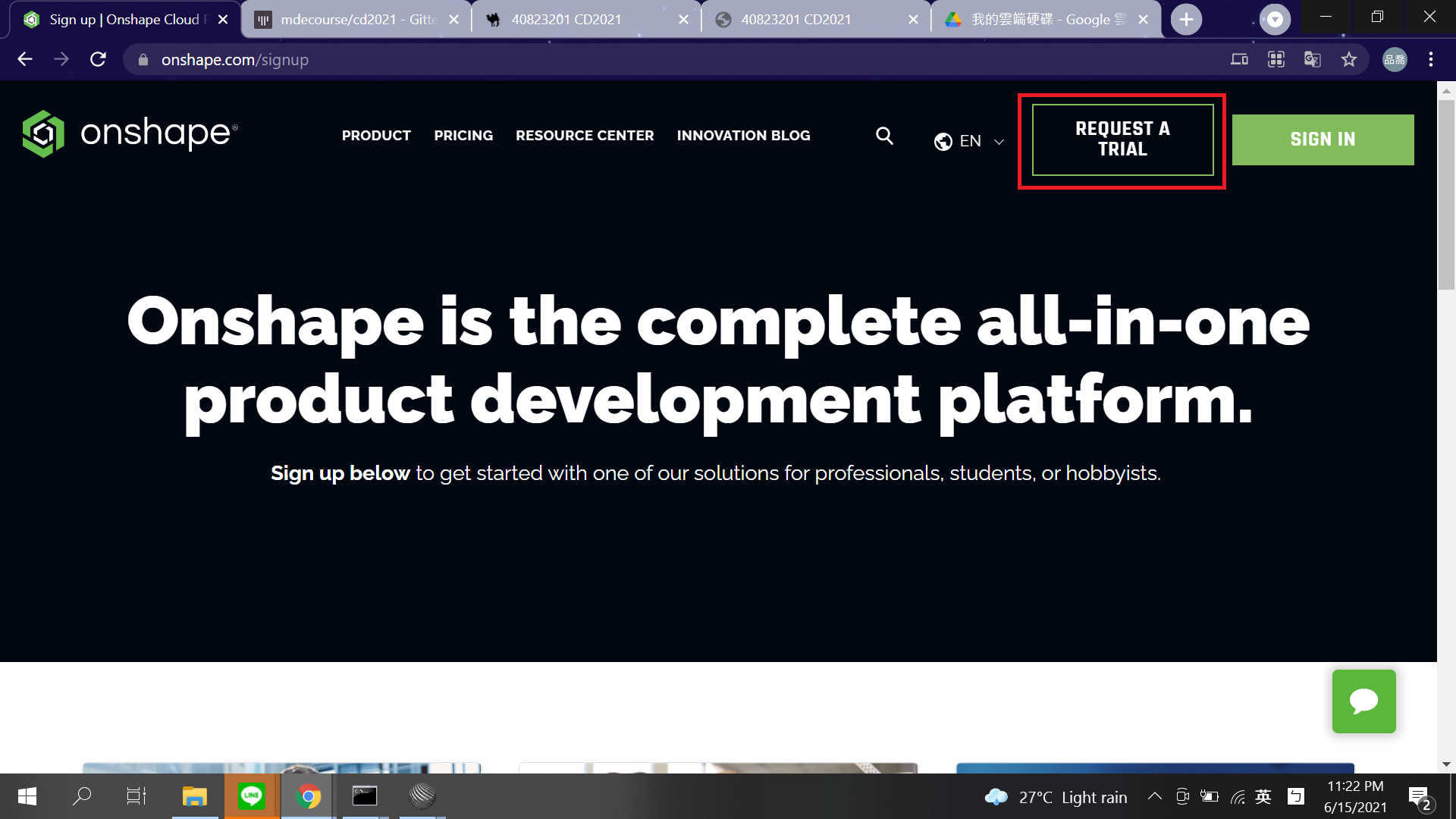This screenshot has width=1456, height=819.
Task: Open LINE app from taskbar
Action: (x=251, y=796)
